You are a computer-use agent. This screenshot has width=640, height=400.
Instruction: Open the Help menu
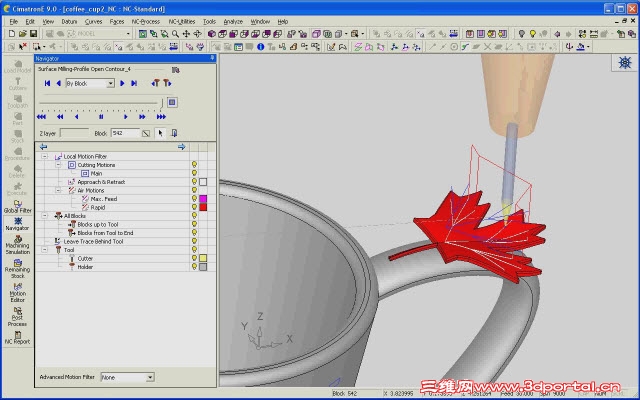pyautogui.click(x=283, y=21)
